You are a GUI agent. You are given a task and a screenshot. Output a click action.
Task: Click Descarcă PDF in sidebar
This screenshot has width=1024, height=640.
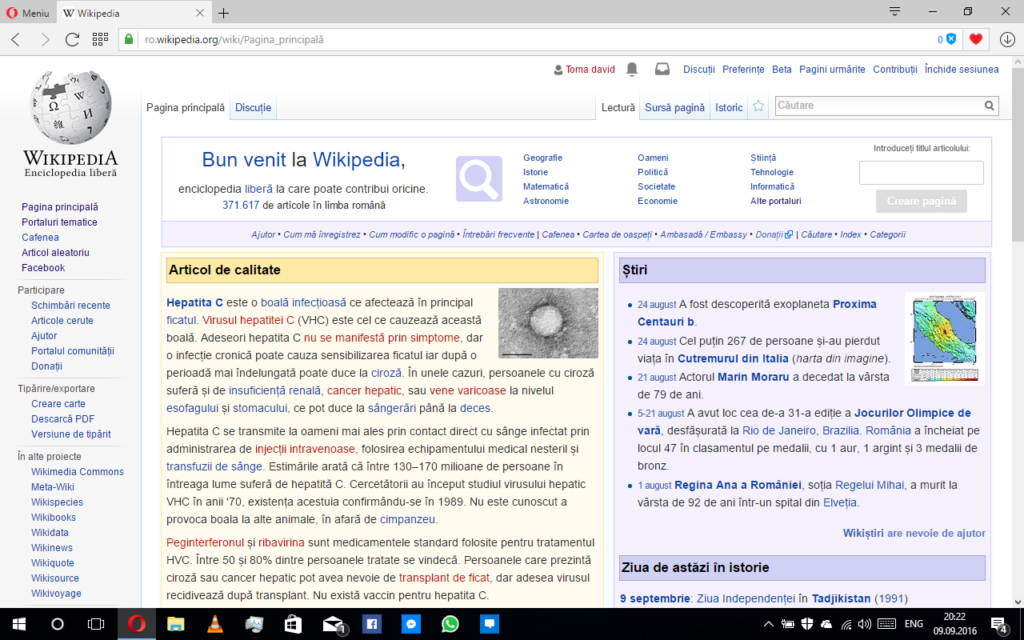(63, 419)
